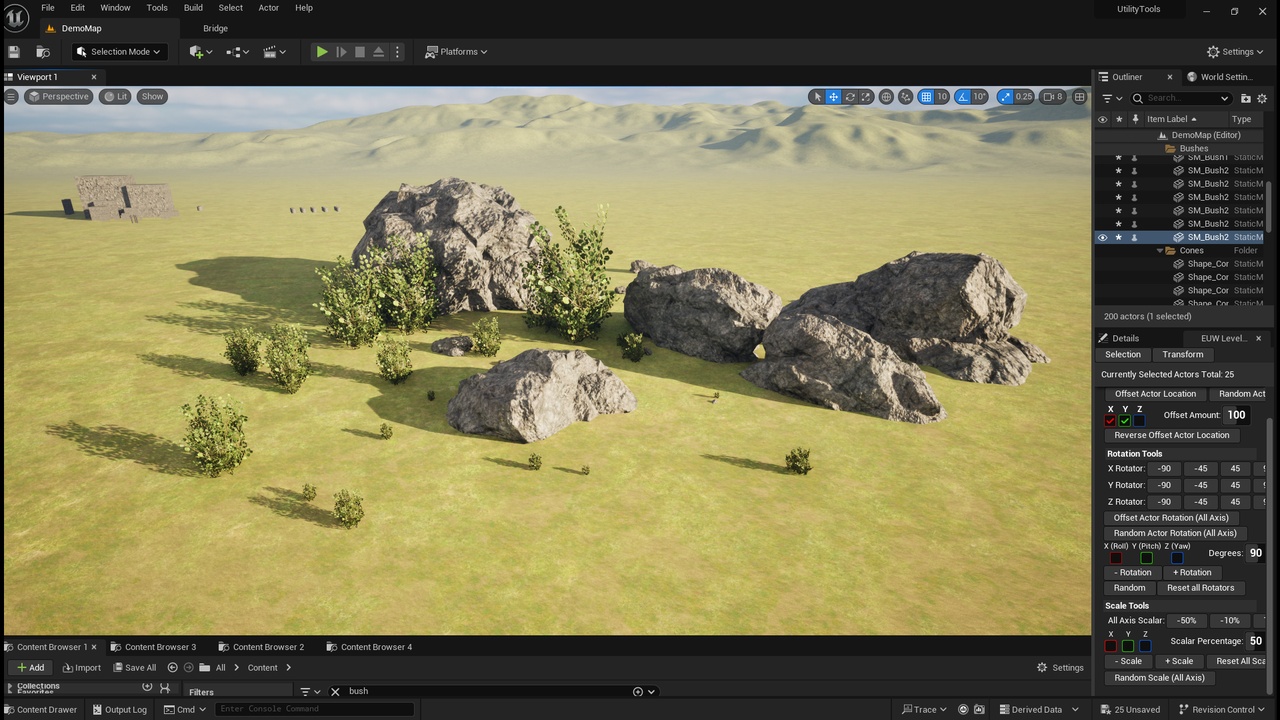Open the File menu
The image size is (1280, 720).
point(48,8)
